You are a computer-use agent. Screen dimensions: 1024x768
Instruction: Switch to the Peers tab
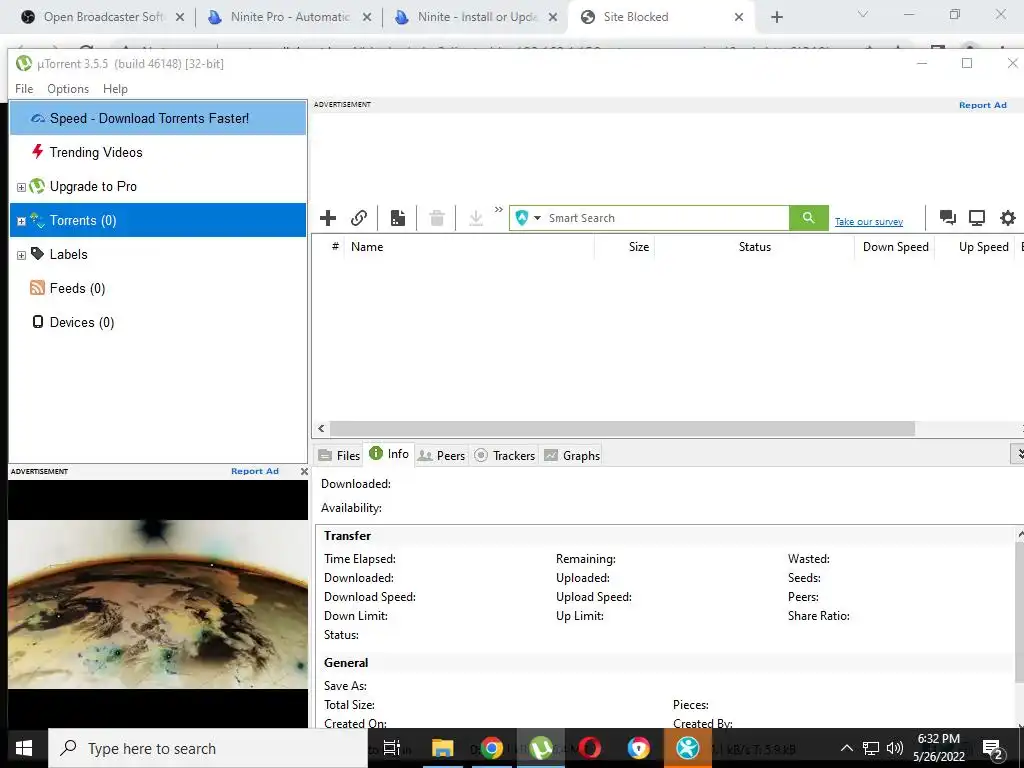(441, 455)
